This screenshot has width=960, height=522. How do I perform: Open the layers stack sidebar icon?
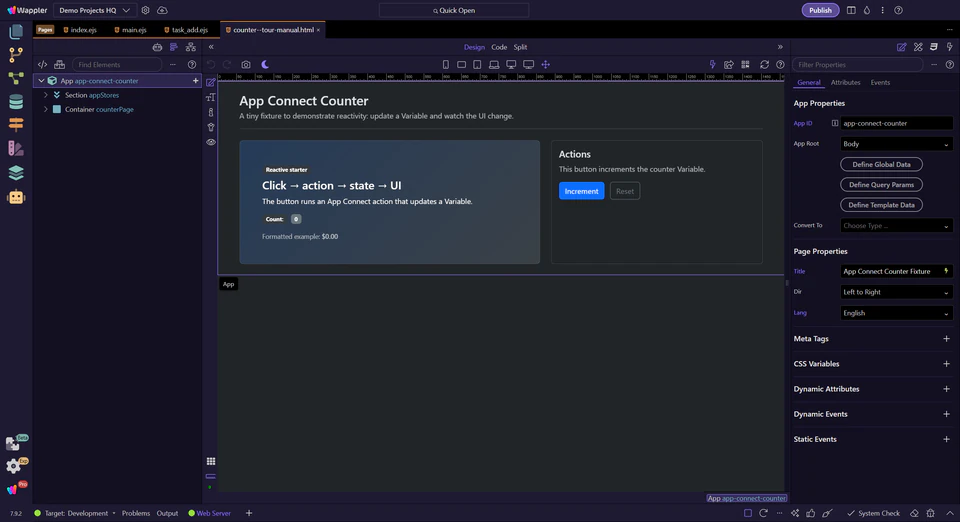click(16, 173)
